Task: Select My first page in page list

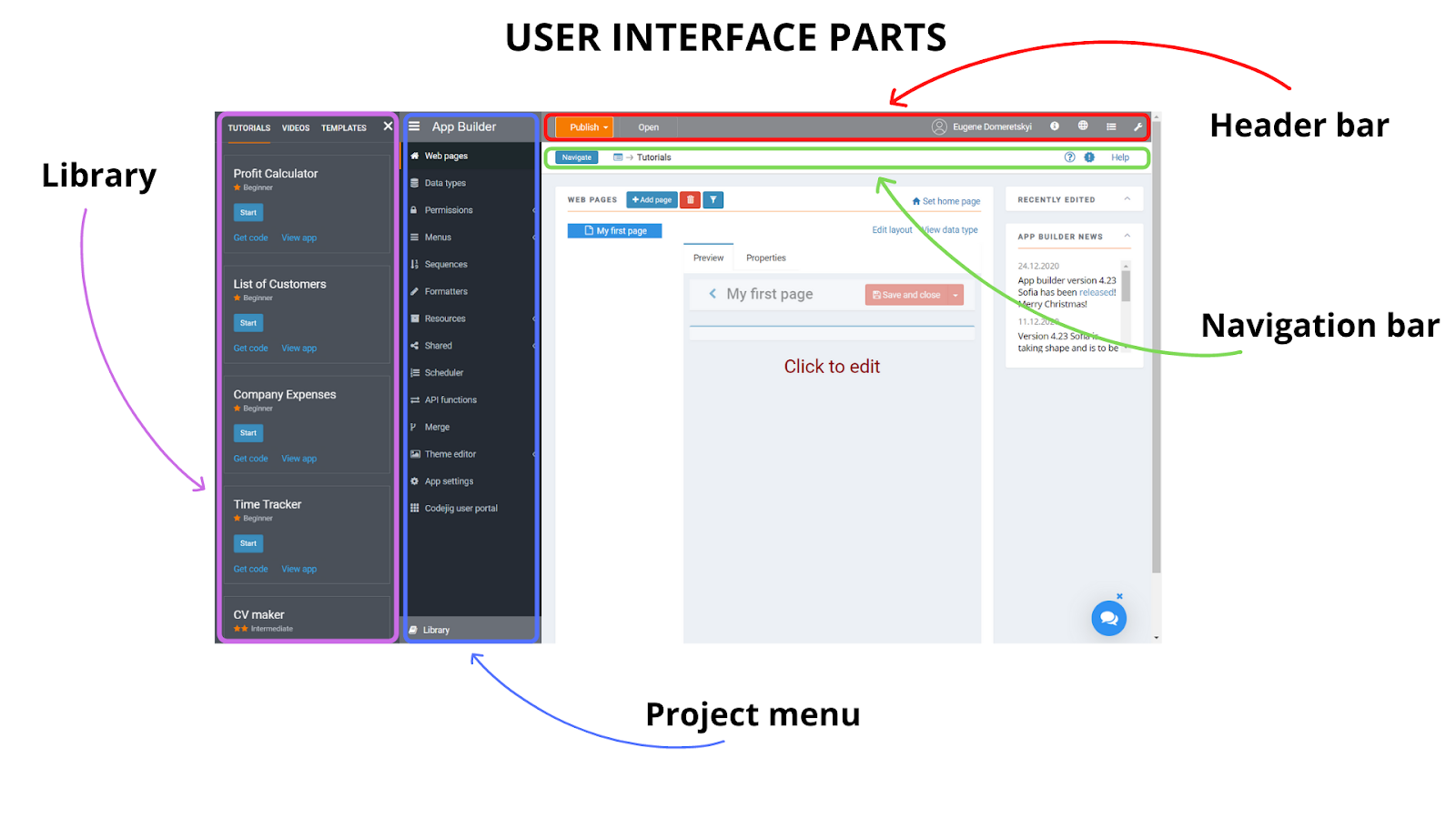Action: 614,231
